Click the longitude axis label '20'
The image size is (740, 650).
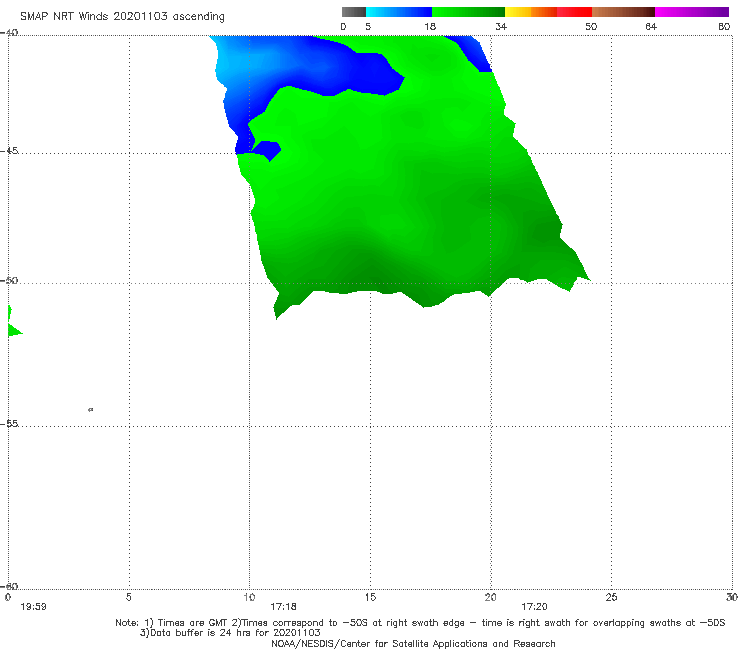click(x=490, y=597)
